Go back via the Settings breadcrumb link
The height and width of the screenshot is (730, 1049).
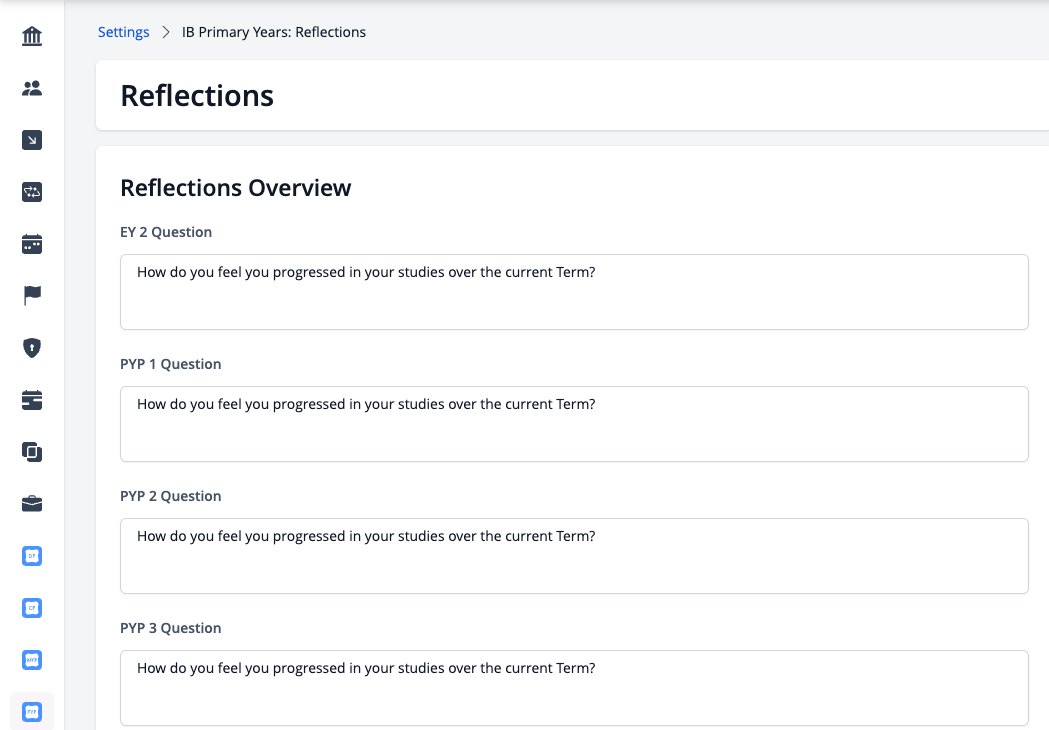(x=124, y=32)
